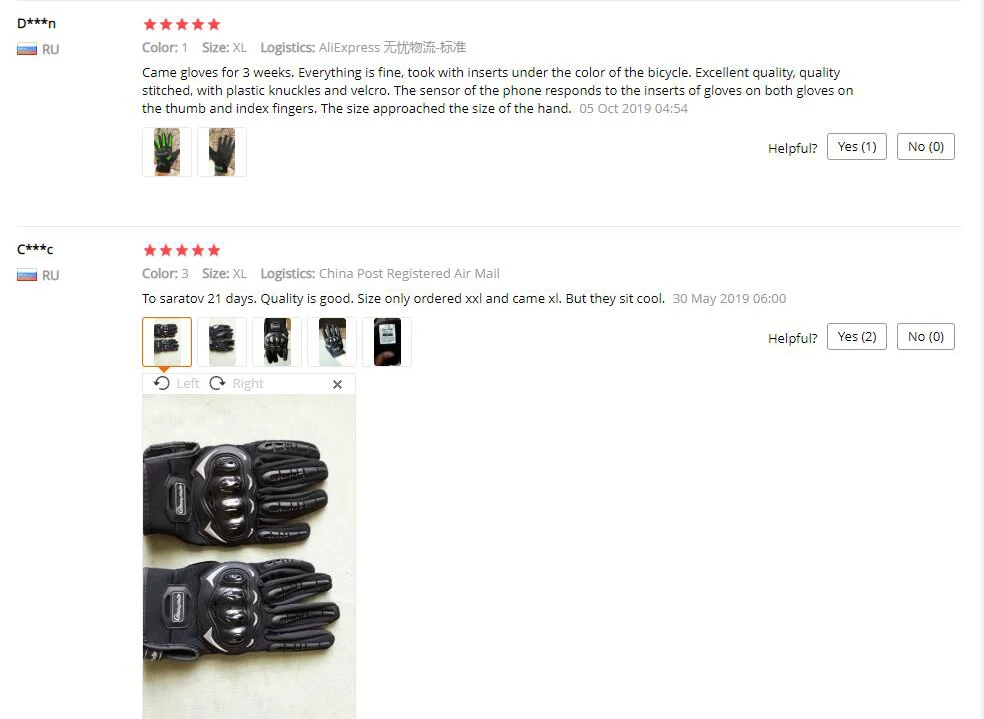
Task: Open C***c's phone photo thumbnail
Action: 387,342
